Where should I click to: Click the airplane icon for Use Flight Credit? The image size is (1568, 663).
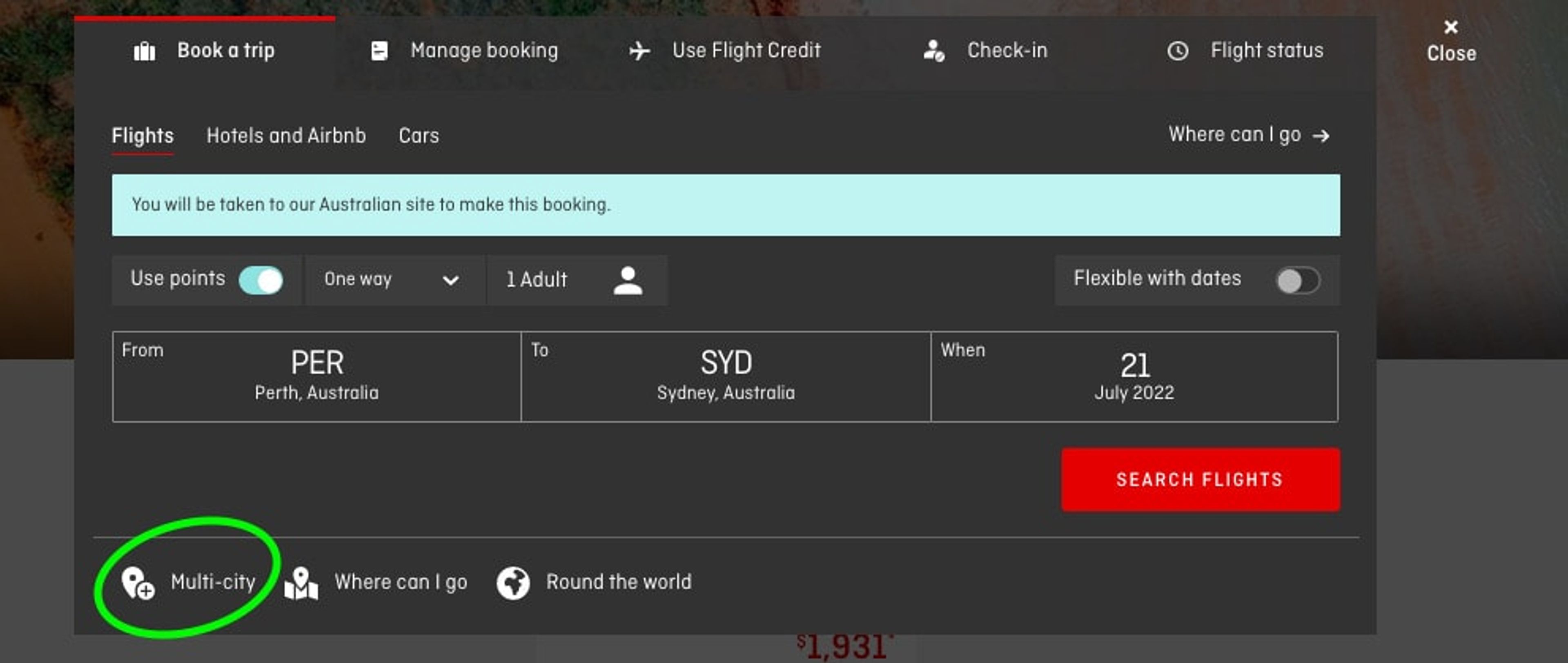(x=639, y=51)
